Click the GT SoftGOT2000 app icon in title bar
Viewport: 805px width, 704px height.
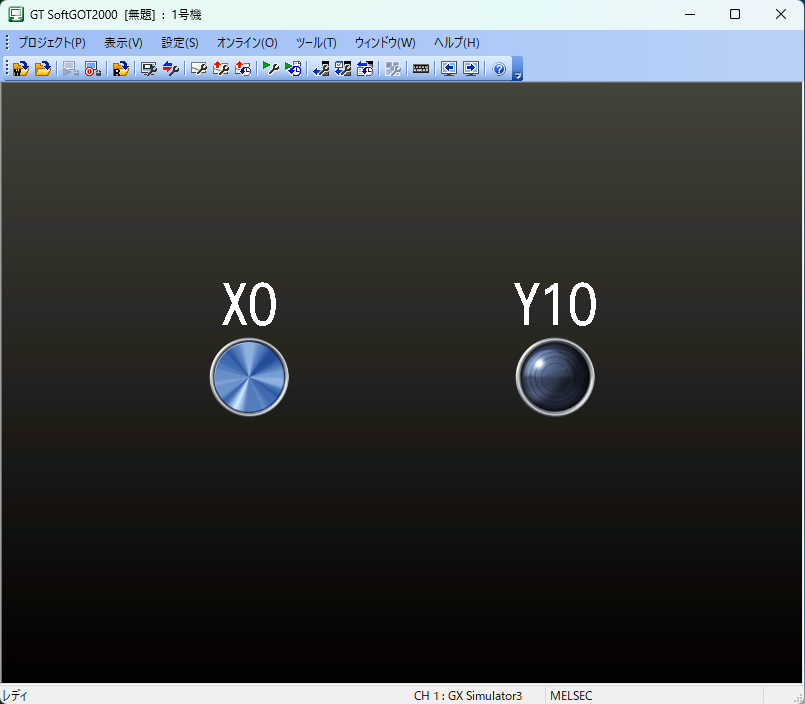[x=16, y=14]
